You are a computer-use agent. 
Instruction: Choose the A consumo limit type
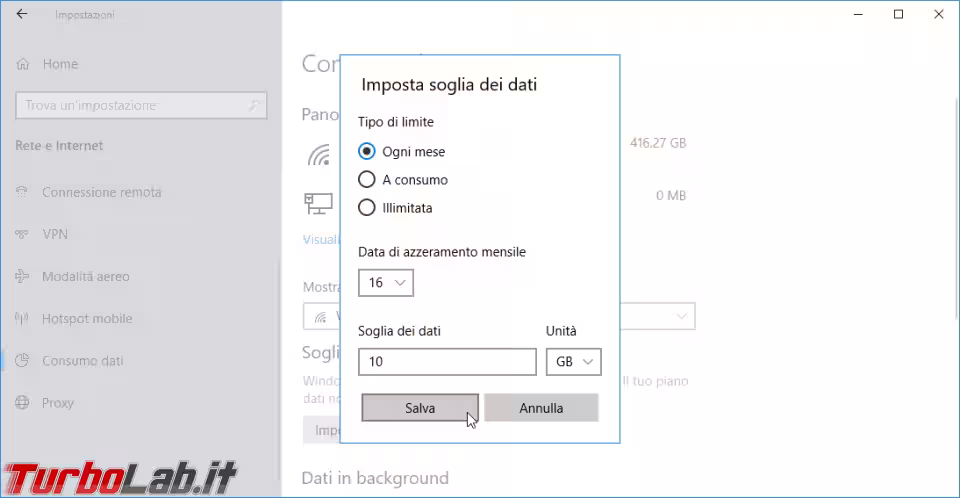[x=366, y=179]
